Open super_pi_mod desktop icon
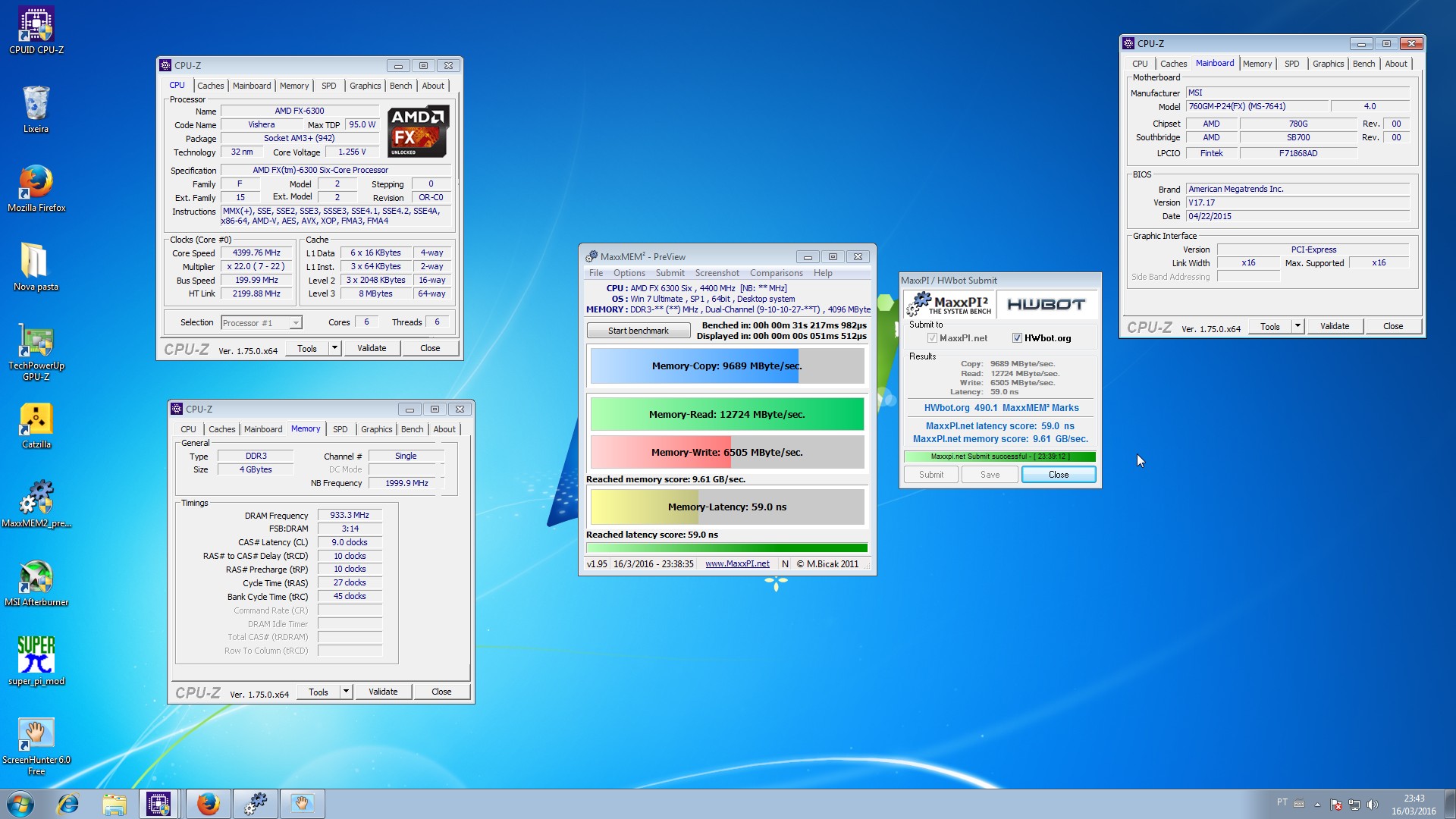 point(36,661)
